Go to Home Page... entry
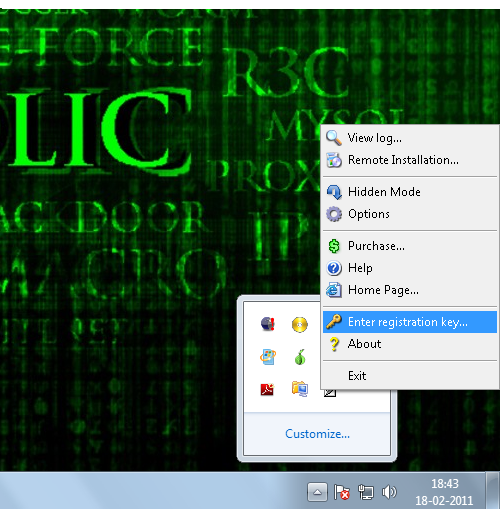 click(x=410, y=290)
